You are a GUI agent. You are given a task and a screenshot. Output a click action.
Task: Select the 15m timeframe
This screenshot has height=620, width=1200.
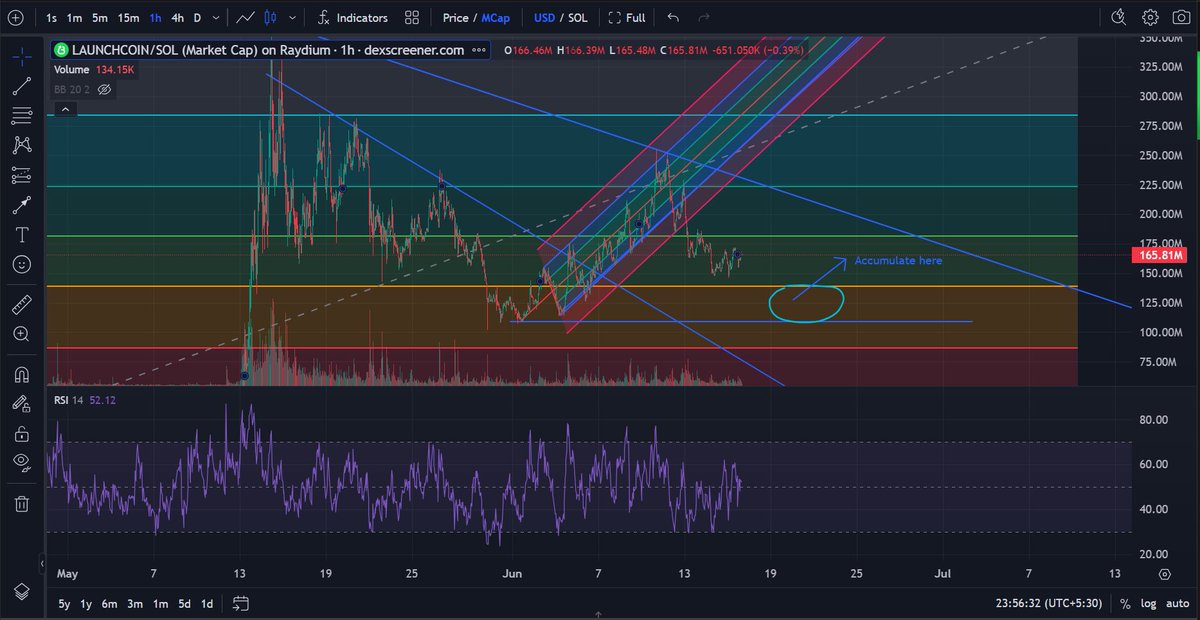128,18
